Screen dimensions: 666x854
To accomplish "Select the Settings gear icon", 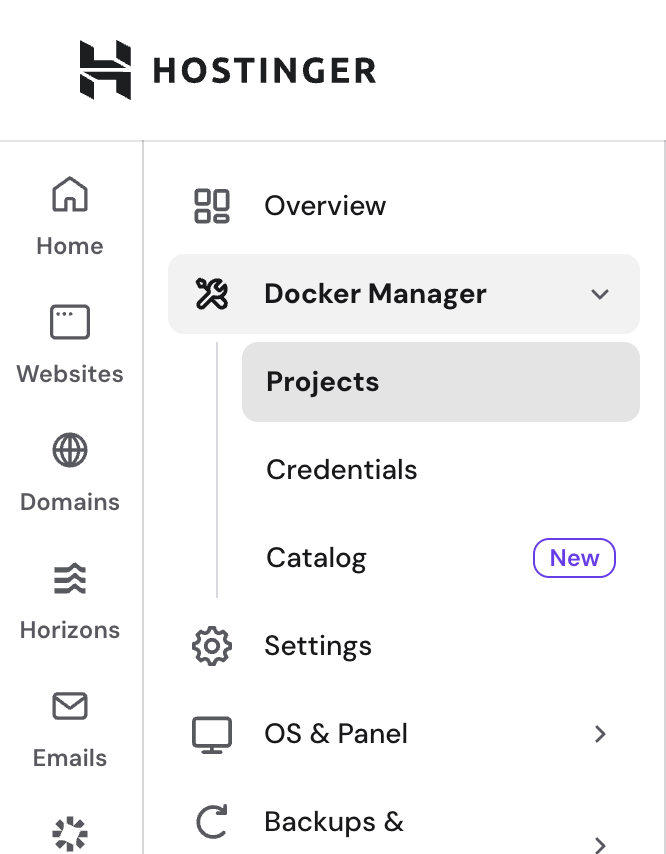I will point(211,645).
